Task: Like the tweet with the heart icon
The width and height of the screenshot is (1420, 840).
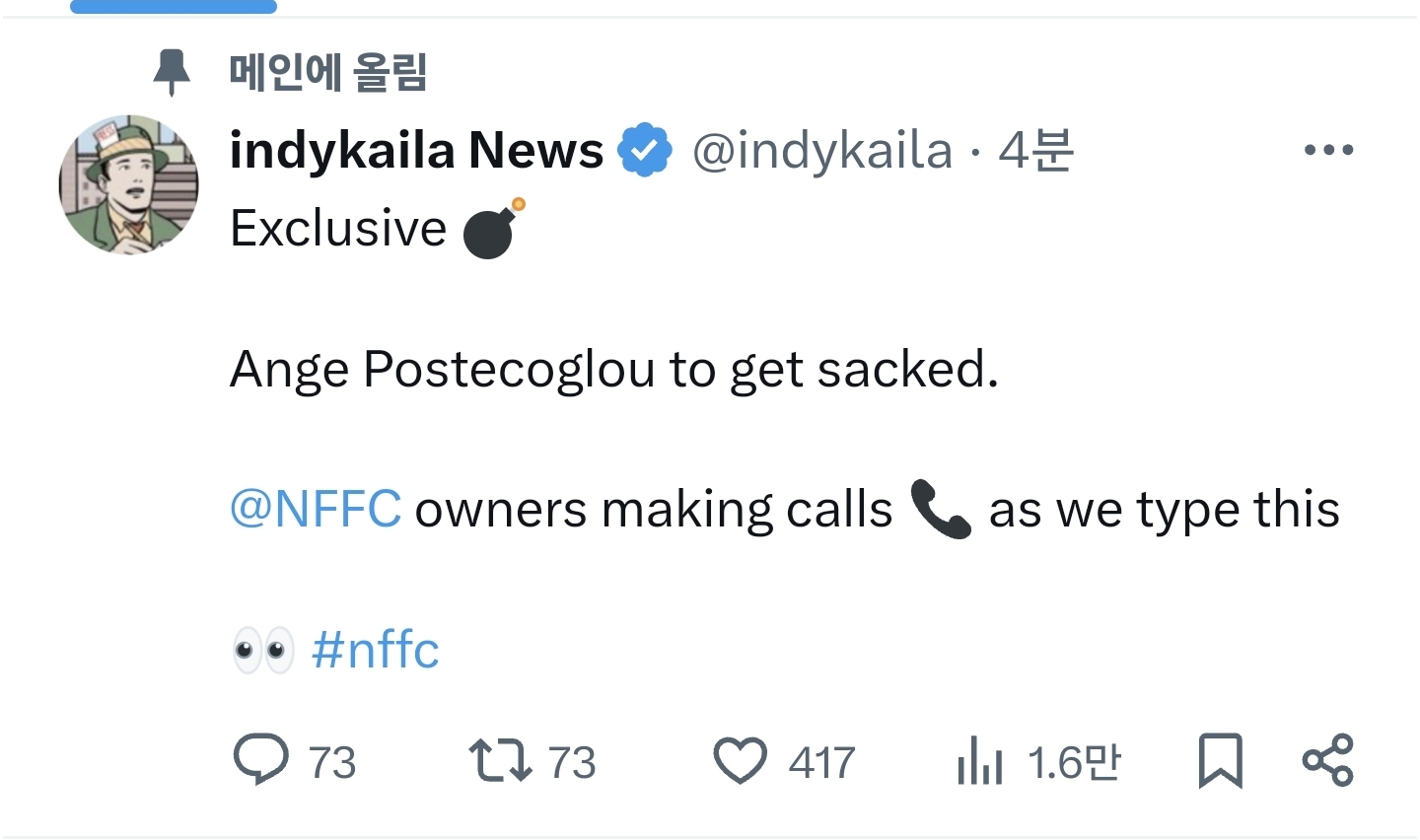Action: tap(740, 761)
